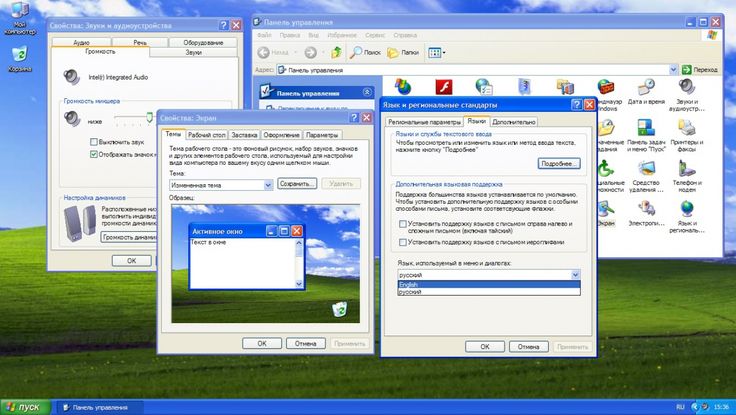
Task: Open the Views toolbar button
Action: (437, 53)
